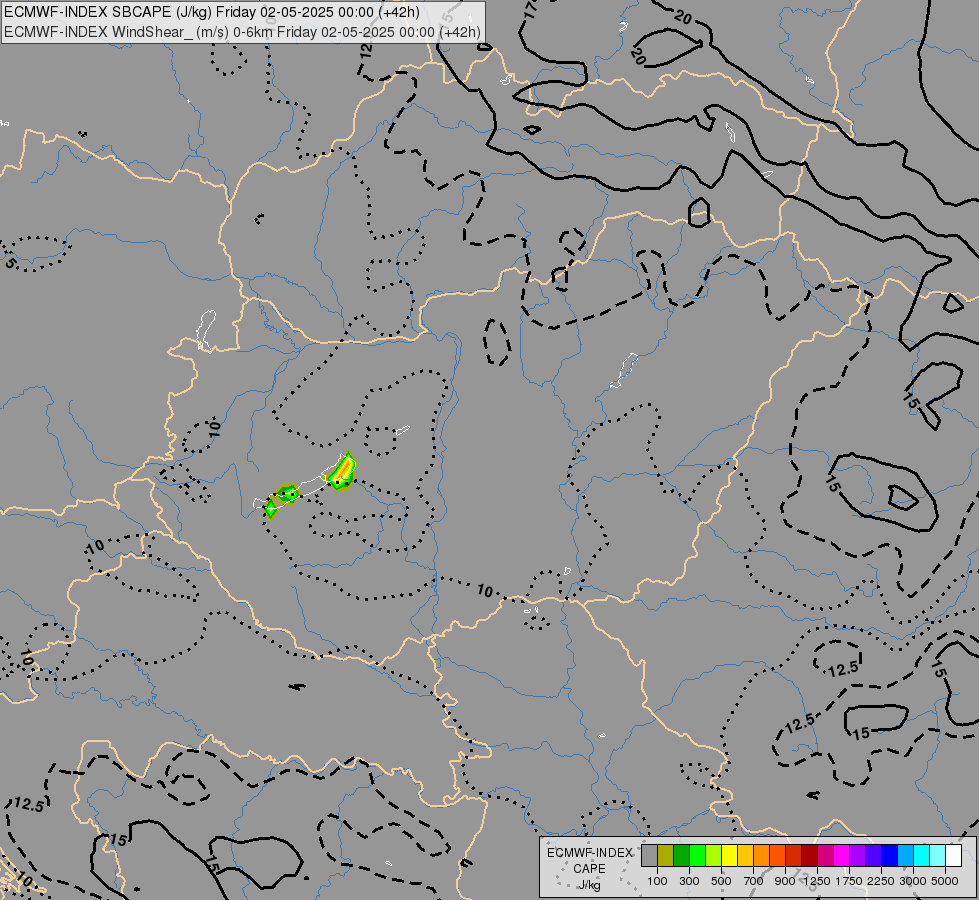This screenshot has height=900, width=979.
Task: Select the yellow-green legend swatch
Action: coord(714,855)
